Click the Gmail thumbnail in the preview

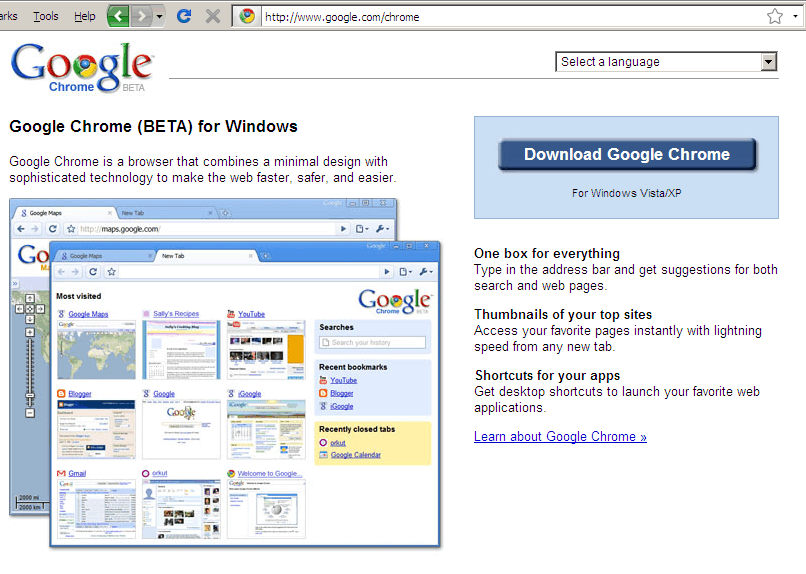coord(96,508)
